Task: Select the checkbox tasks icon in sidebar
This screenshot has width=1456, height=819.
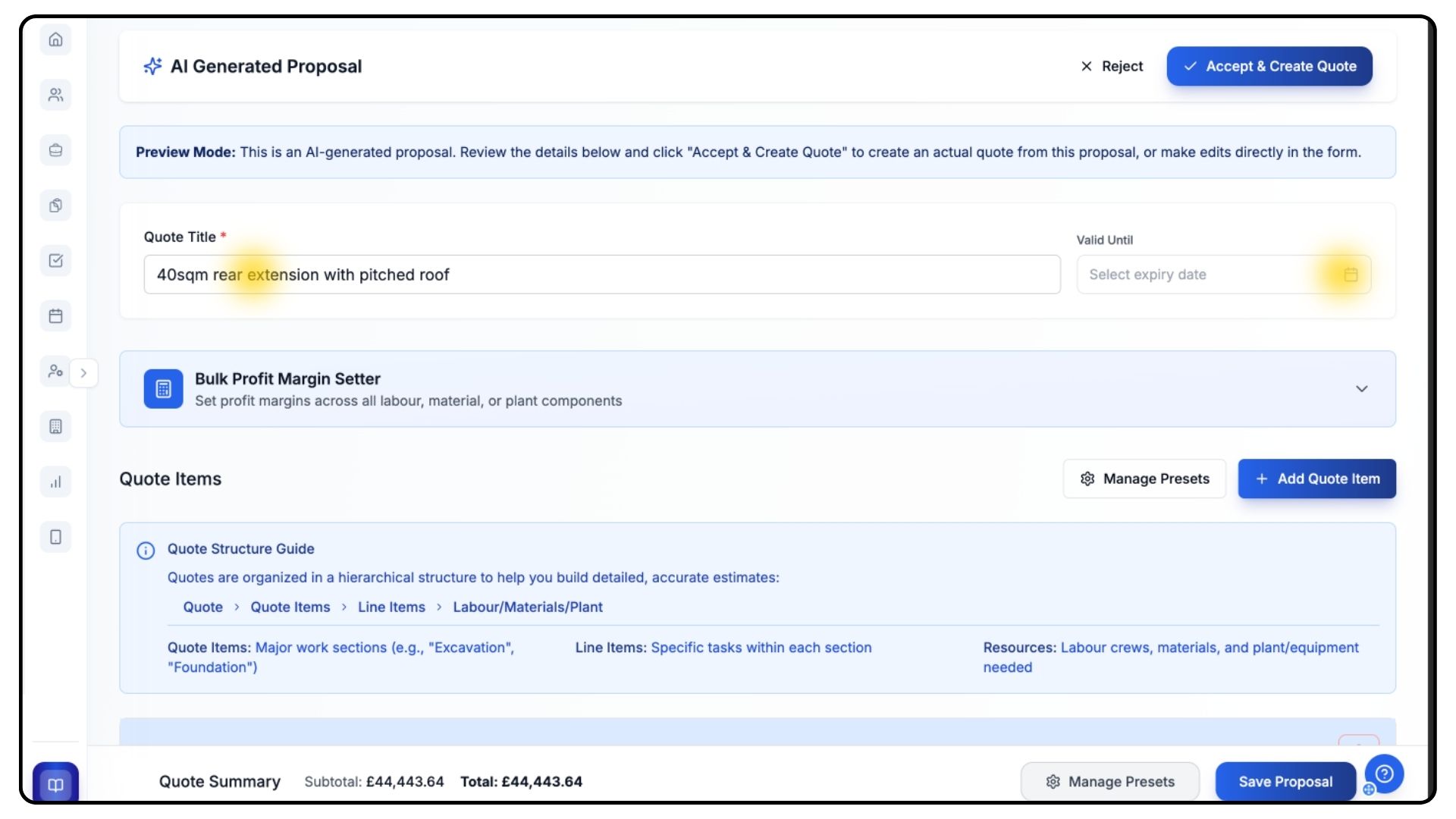Action: (55, 261)
